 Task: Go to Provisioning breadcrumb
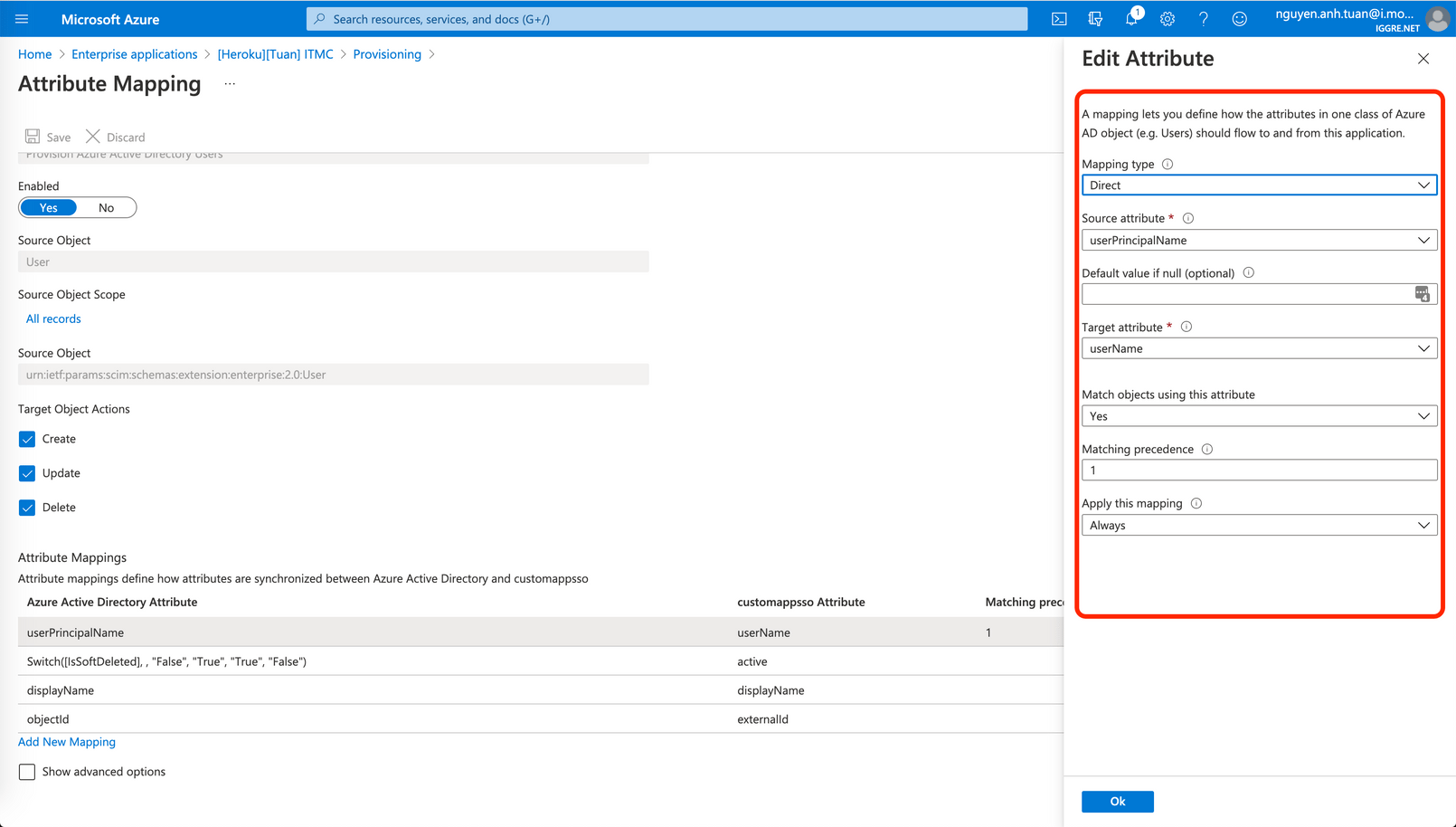[387, 54]
